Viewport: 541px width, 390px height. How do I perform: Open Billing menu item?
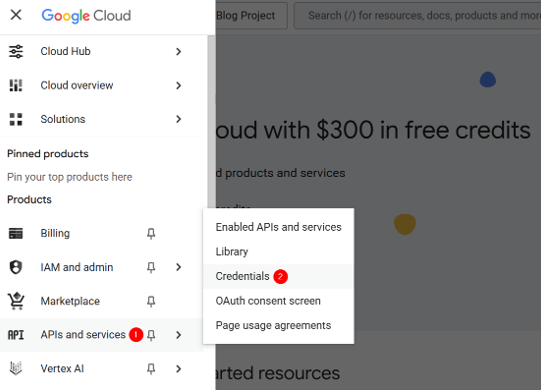101,233
